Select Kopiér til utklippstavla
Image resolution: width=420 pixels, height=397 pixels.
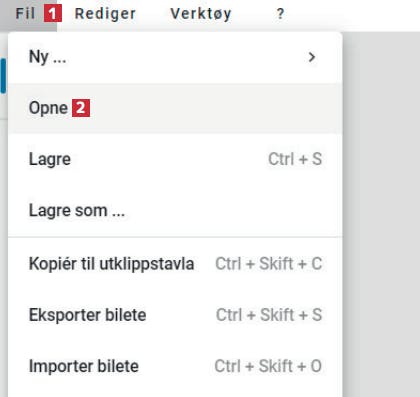tap(175, 264)
